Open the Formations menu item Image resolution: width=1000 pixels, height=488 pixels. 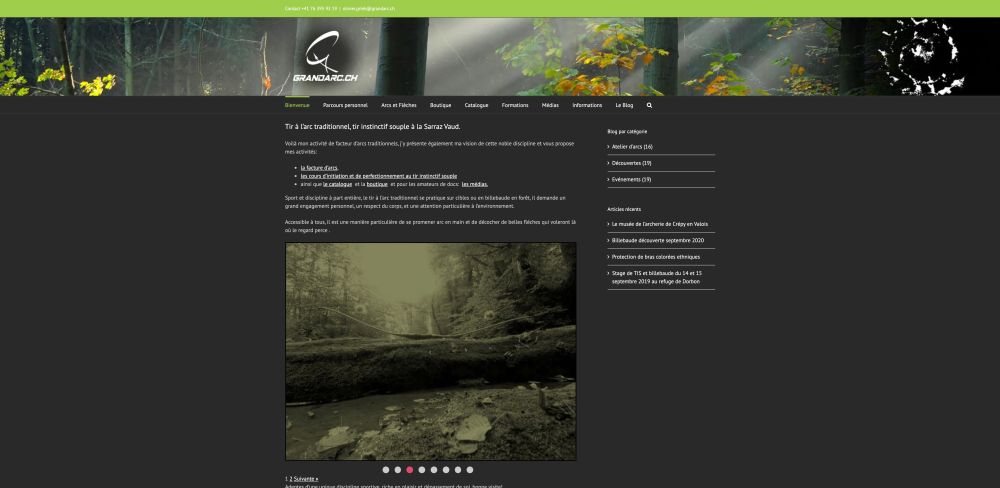(515, 105)
